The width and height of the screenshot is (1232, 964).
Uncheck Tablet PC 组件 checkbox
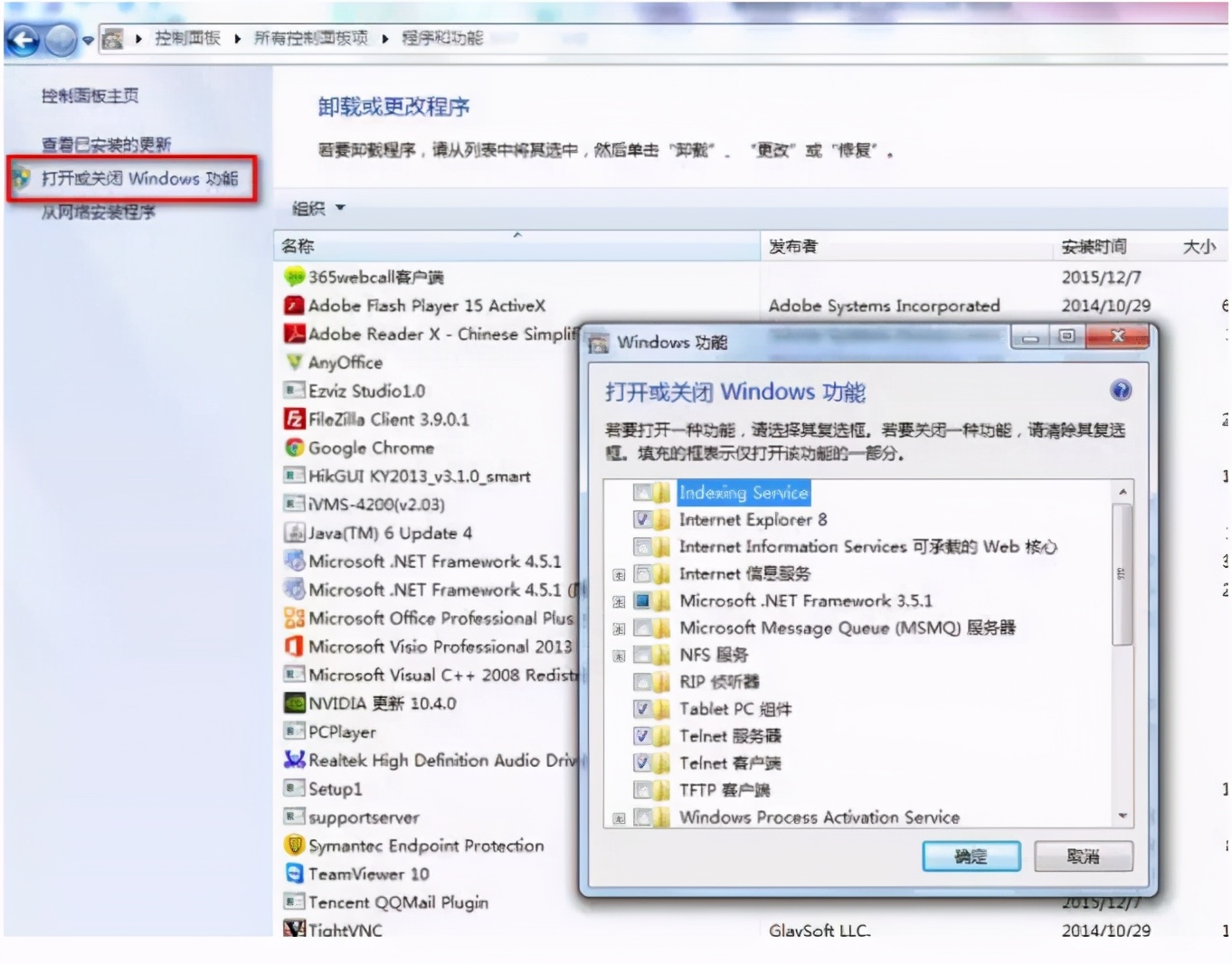point(642,709)
